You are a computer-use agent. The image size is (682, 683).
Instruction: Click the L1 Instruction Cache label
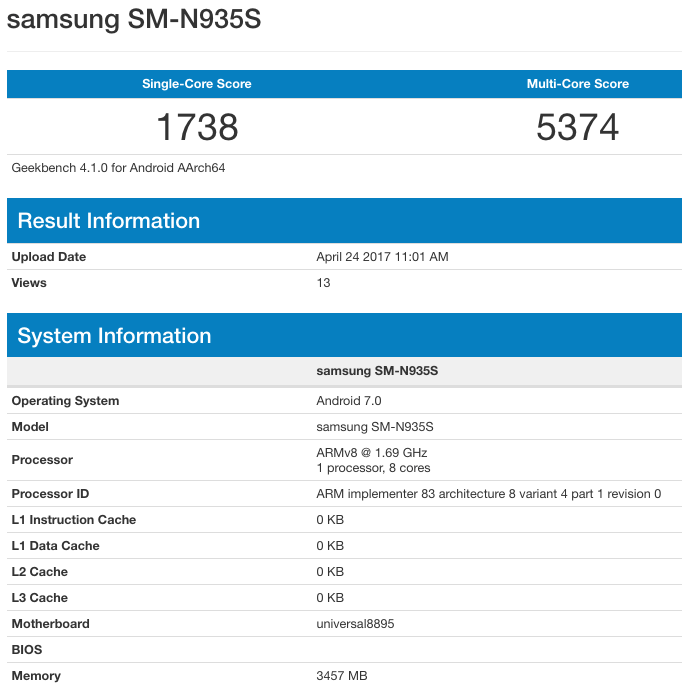[x=74, y=520]
